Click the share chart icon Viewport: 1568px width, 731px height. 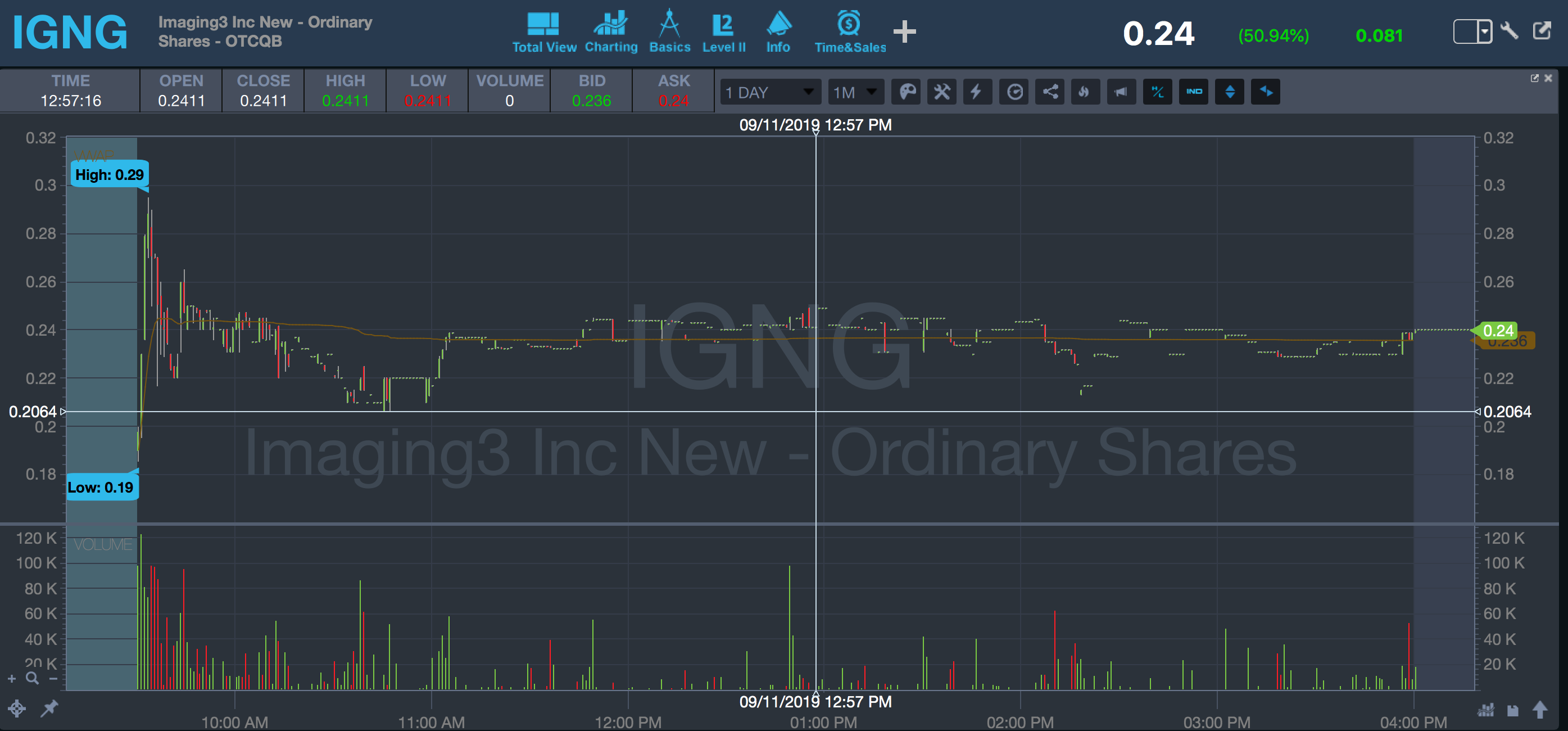coord(1050,92)
